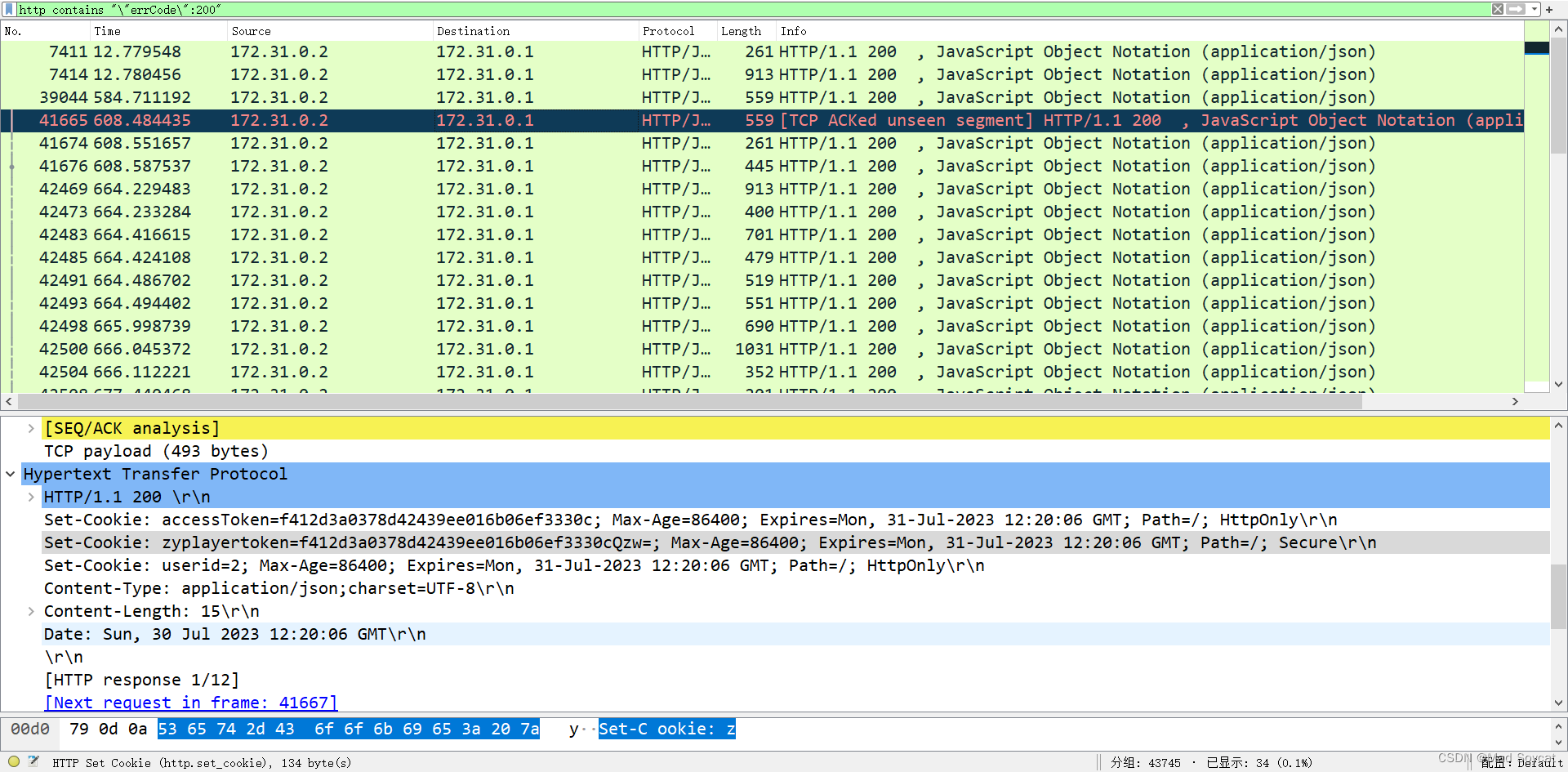Sort by the Info column header

[x=1150, y=31]
